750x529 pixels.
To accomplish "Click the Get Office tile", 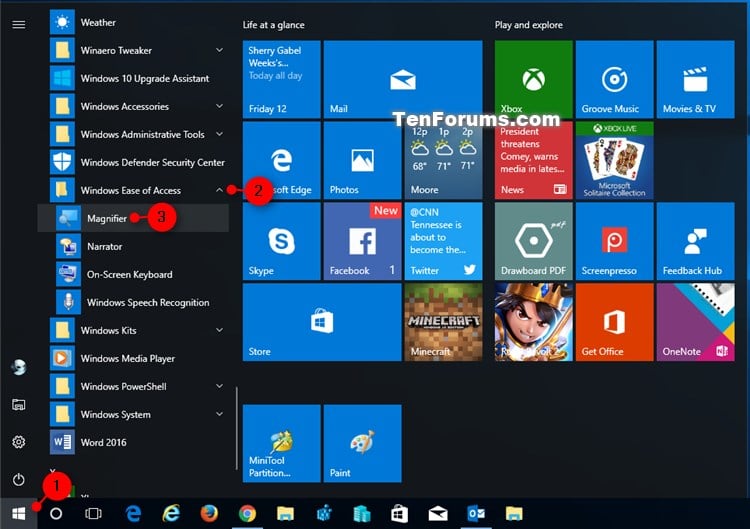I will [x=614, y=322].
